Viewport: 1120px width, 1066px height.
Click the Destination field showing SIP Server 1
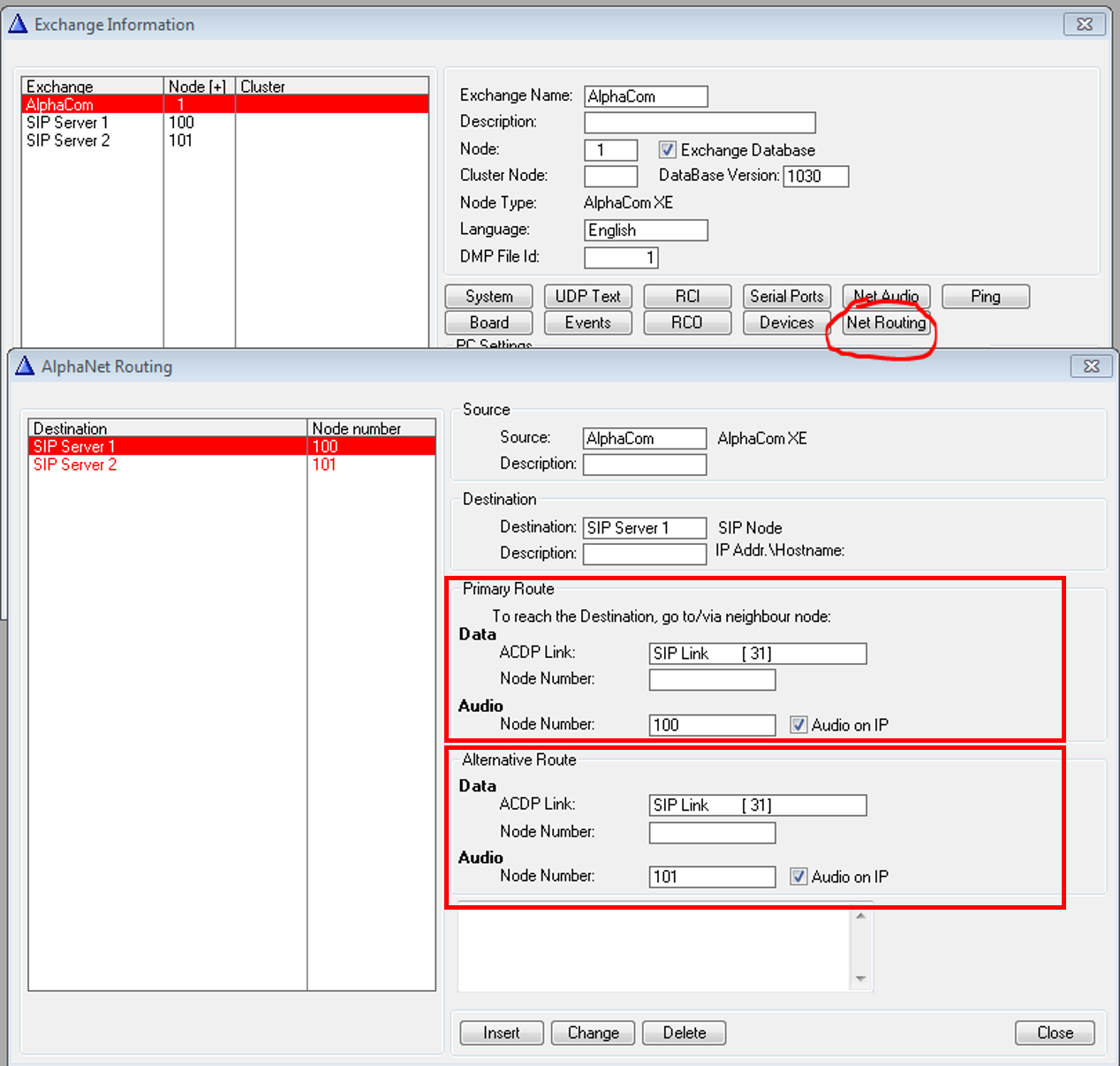pos(645,528)
